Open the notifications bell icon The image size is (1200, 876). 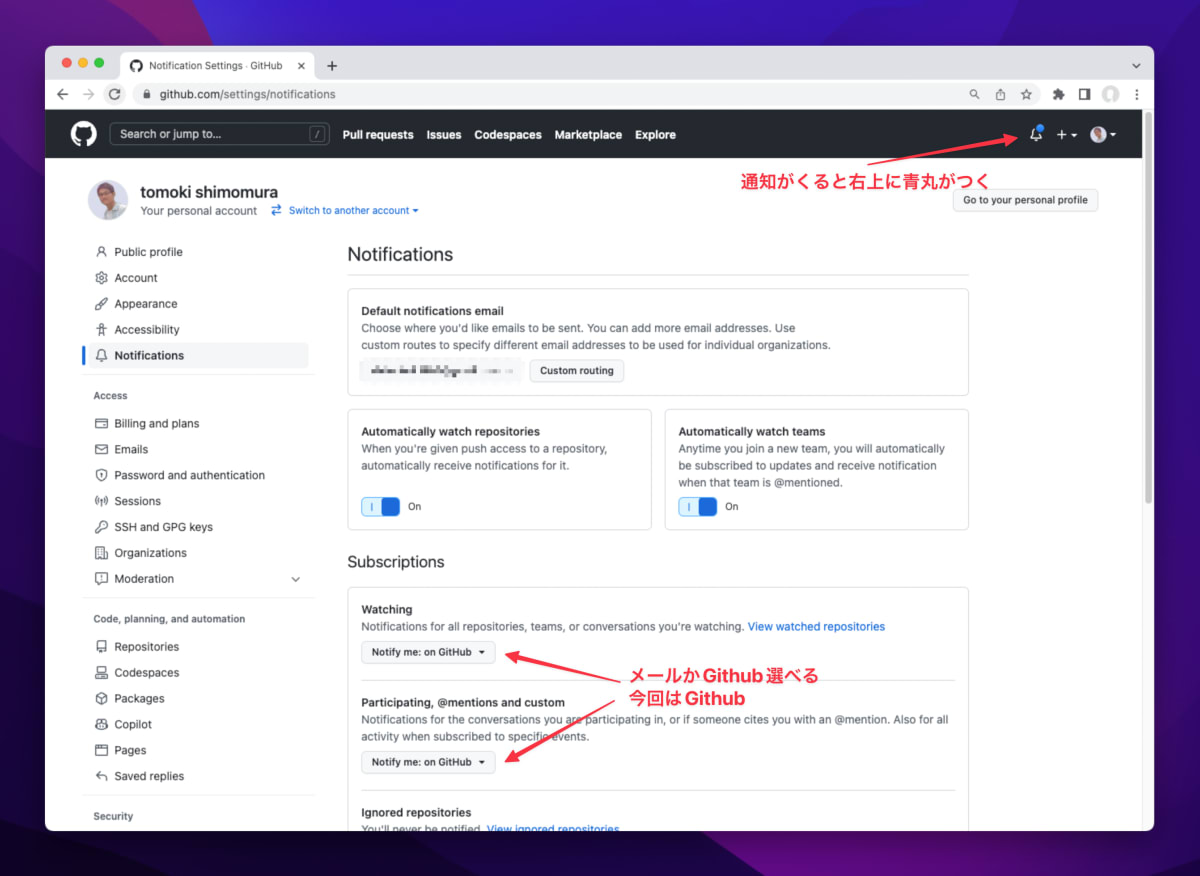(1036, 134)
